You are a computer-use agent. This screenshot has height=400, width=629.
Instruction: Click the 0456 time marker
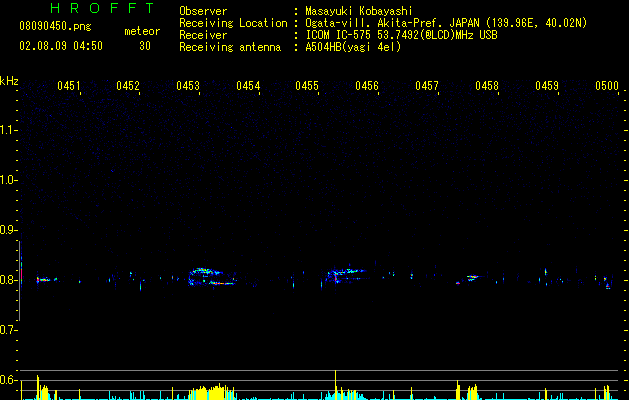coord(367,86)
